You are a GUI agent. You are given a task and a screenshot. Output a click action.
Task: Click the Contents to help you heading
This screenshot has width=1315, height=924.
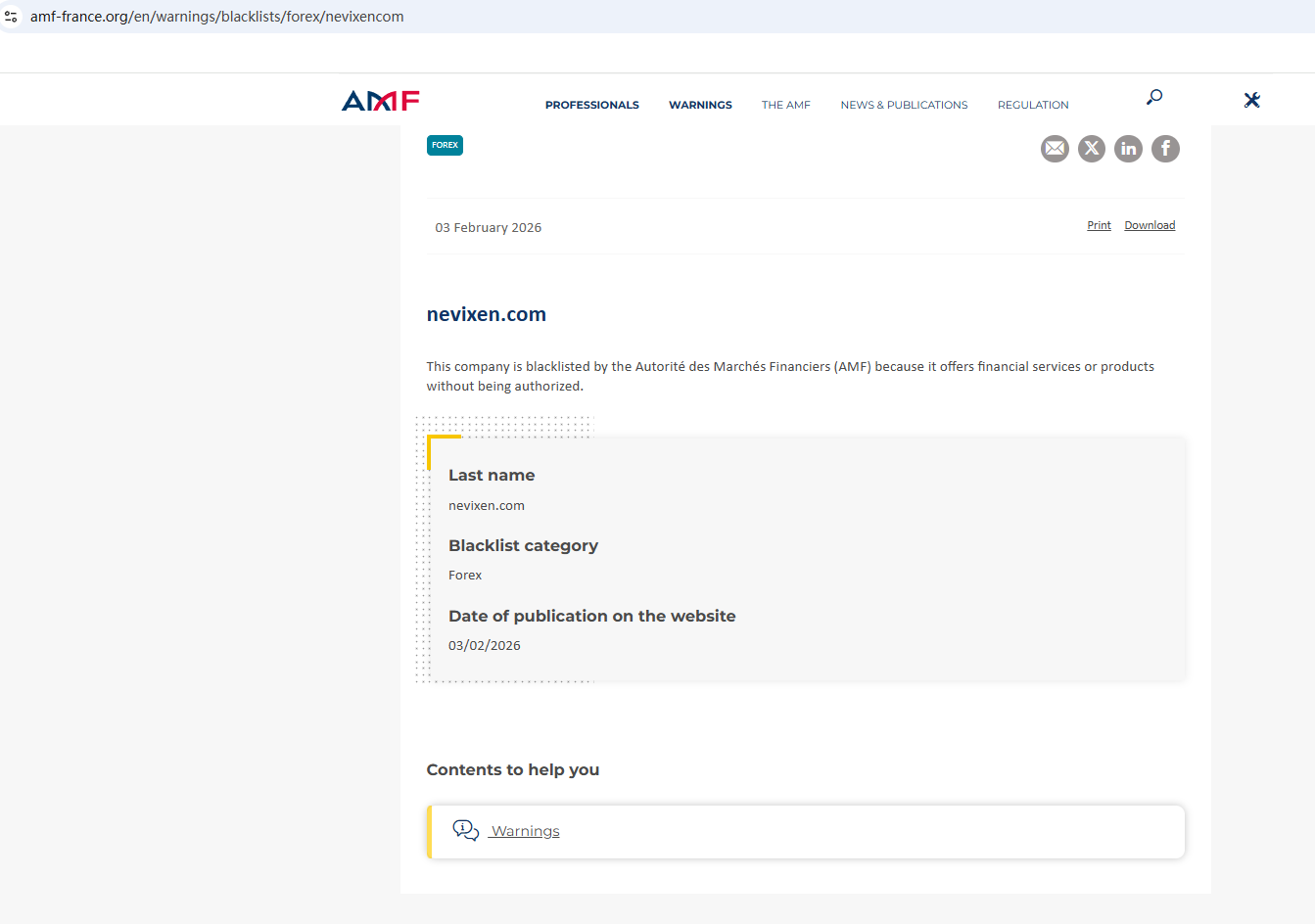click(x=513, y=769)
